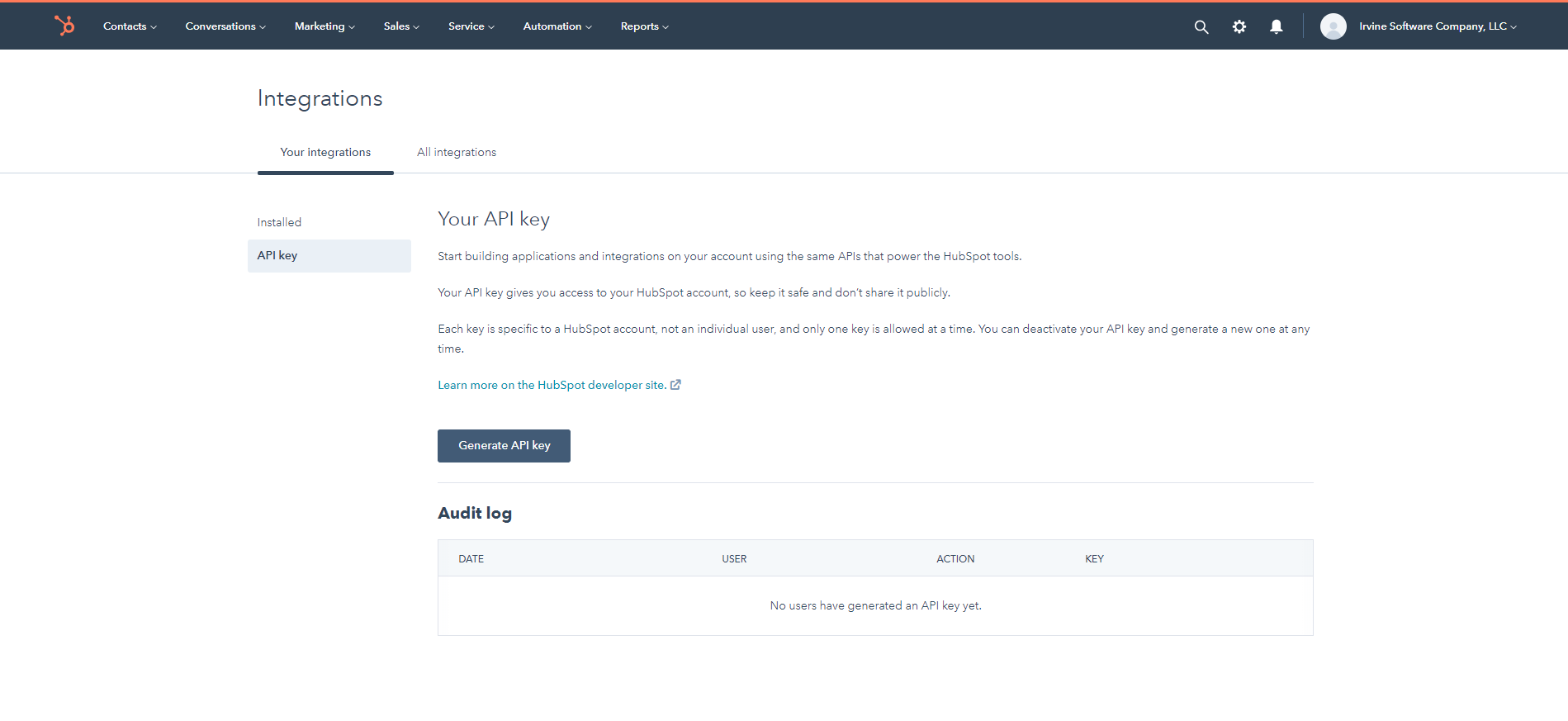Click the DATE column header

pyautogui.click(x=471, y=559)
